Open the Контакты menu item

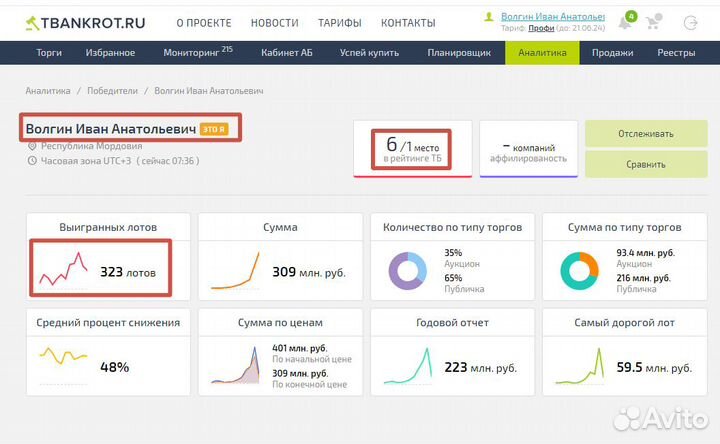coord(408,23)
